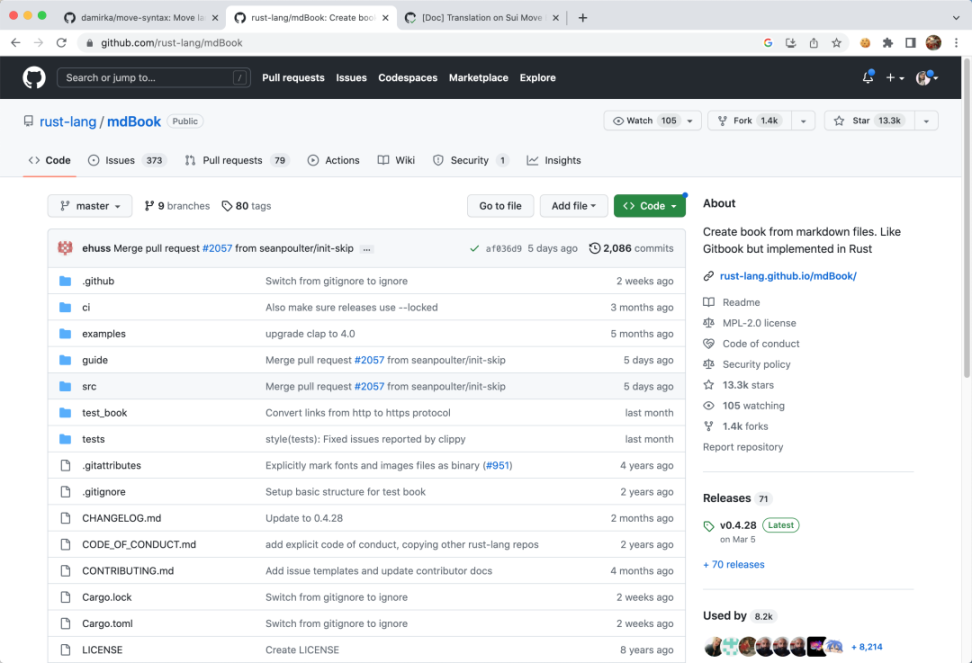This screenshot has height=663, width=972.
Task: Open the notifications bell icon
Action: 867,78
